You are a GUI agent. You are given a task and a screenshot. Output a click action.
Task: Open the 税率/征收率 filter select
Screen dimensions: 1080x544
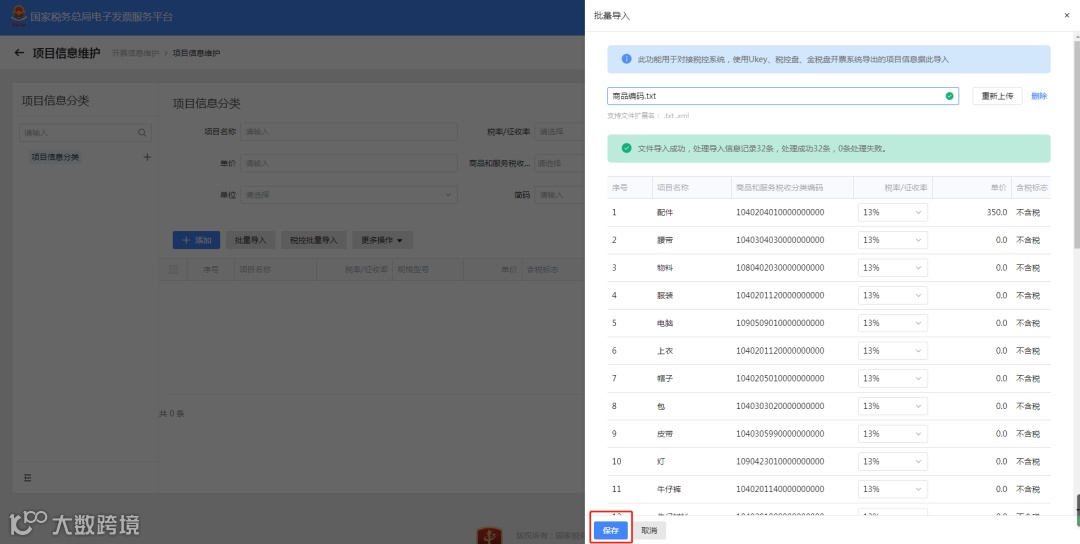(x=560, y=132)
